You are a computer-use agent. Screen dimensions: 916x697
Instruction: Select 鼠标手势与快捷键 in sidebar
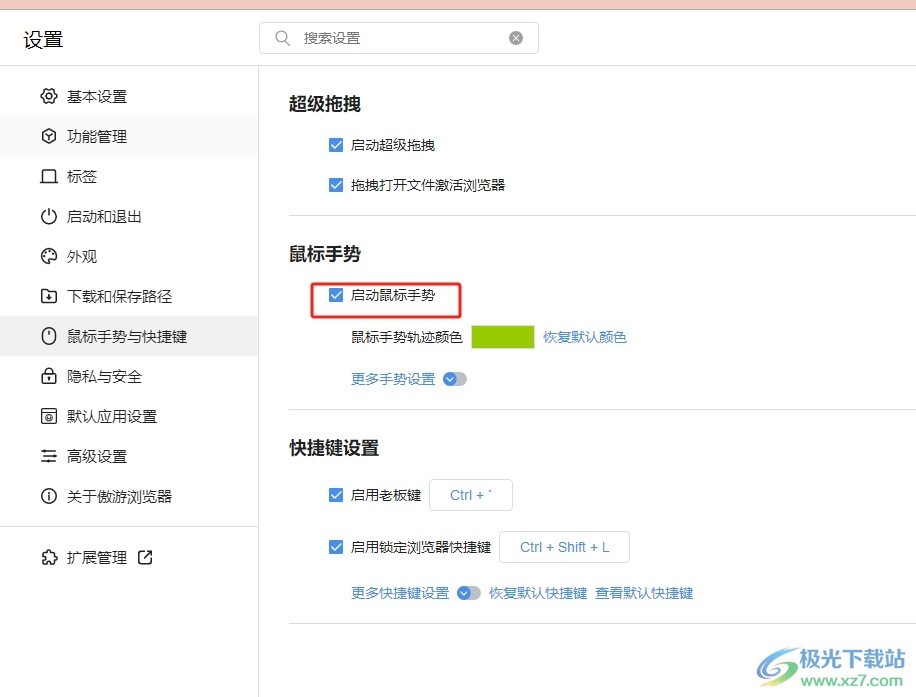129,336
